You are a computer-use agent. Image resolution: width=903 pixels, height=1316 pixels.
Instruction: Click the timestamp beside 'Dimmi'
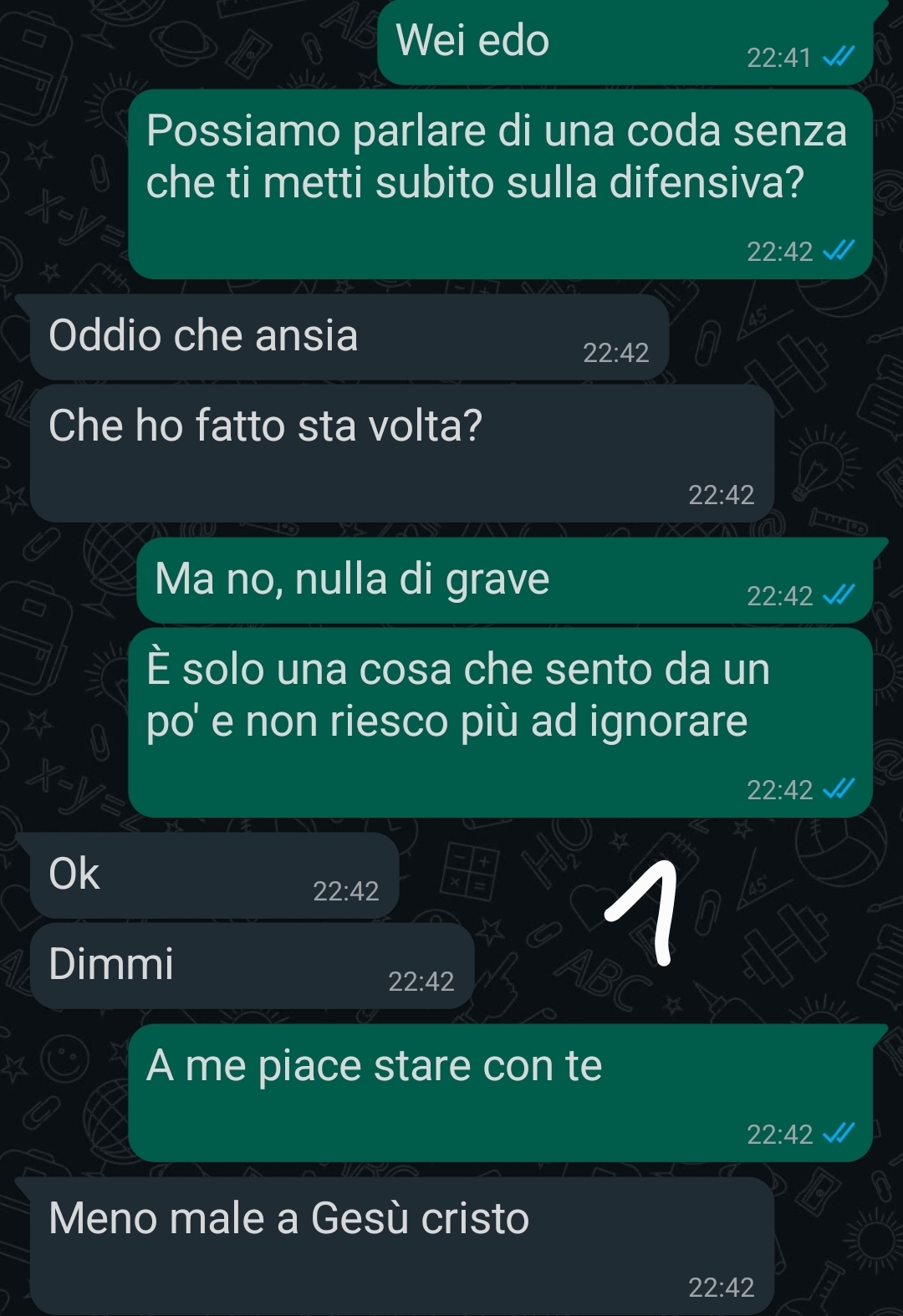coord(421,982)
